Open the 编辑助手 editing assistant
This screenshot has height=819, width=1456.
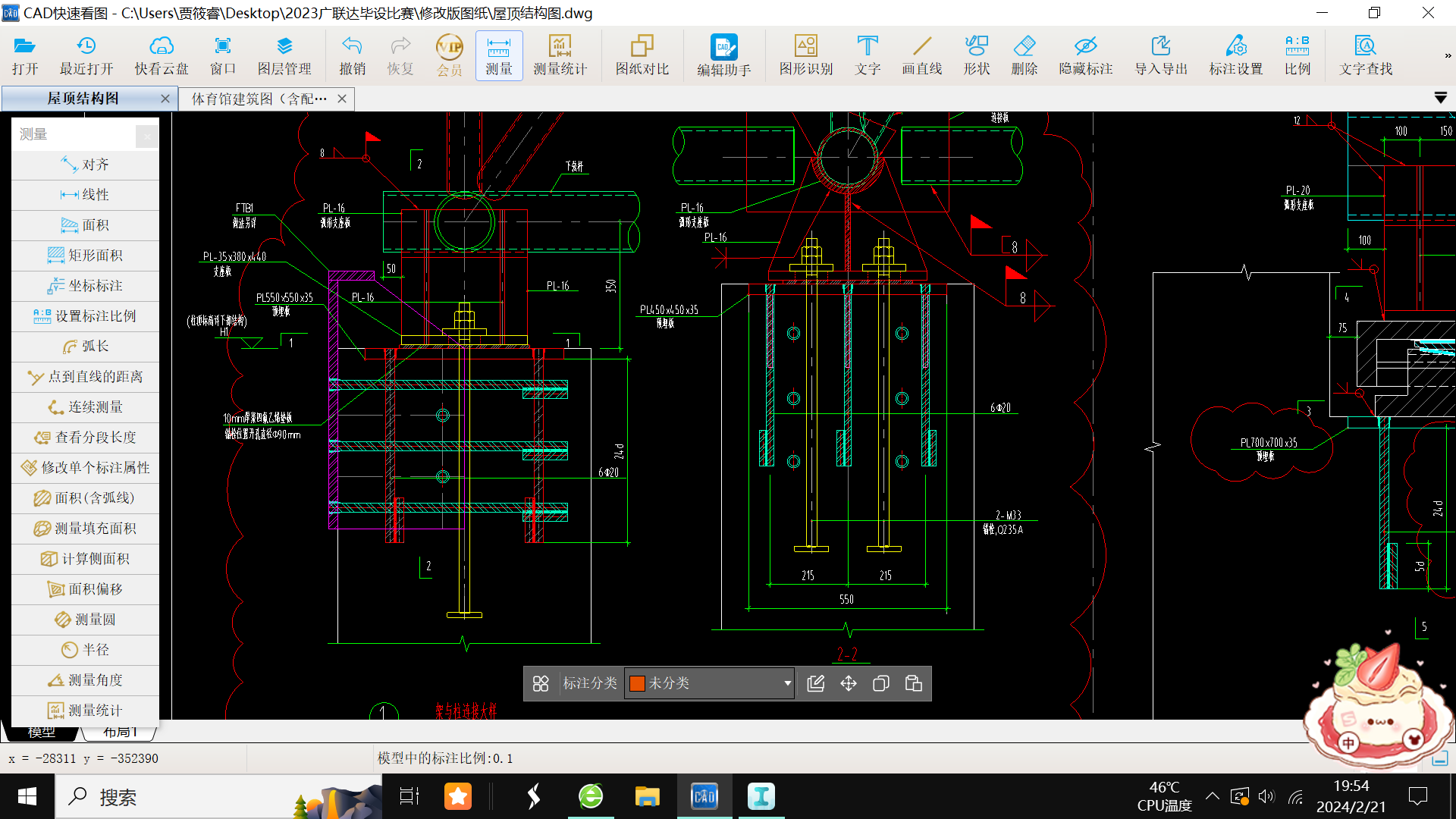pyautogui.click(x=724, y=56)
